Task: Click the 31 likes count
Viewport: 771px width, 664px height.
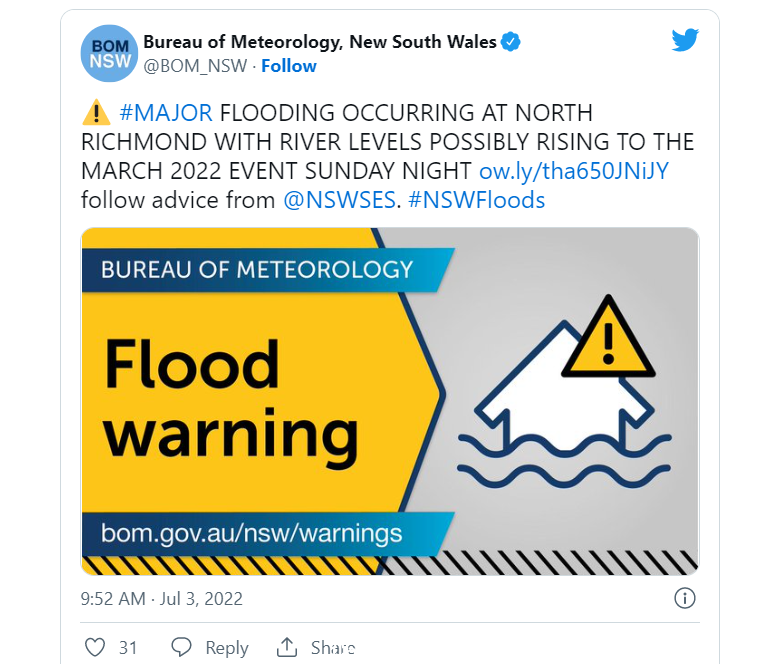Action: [128, 648]
